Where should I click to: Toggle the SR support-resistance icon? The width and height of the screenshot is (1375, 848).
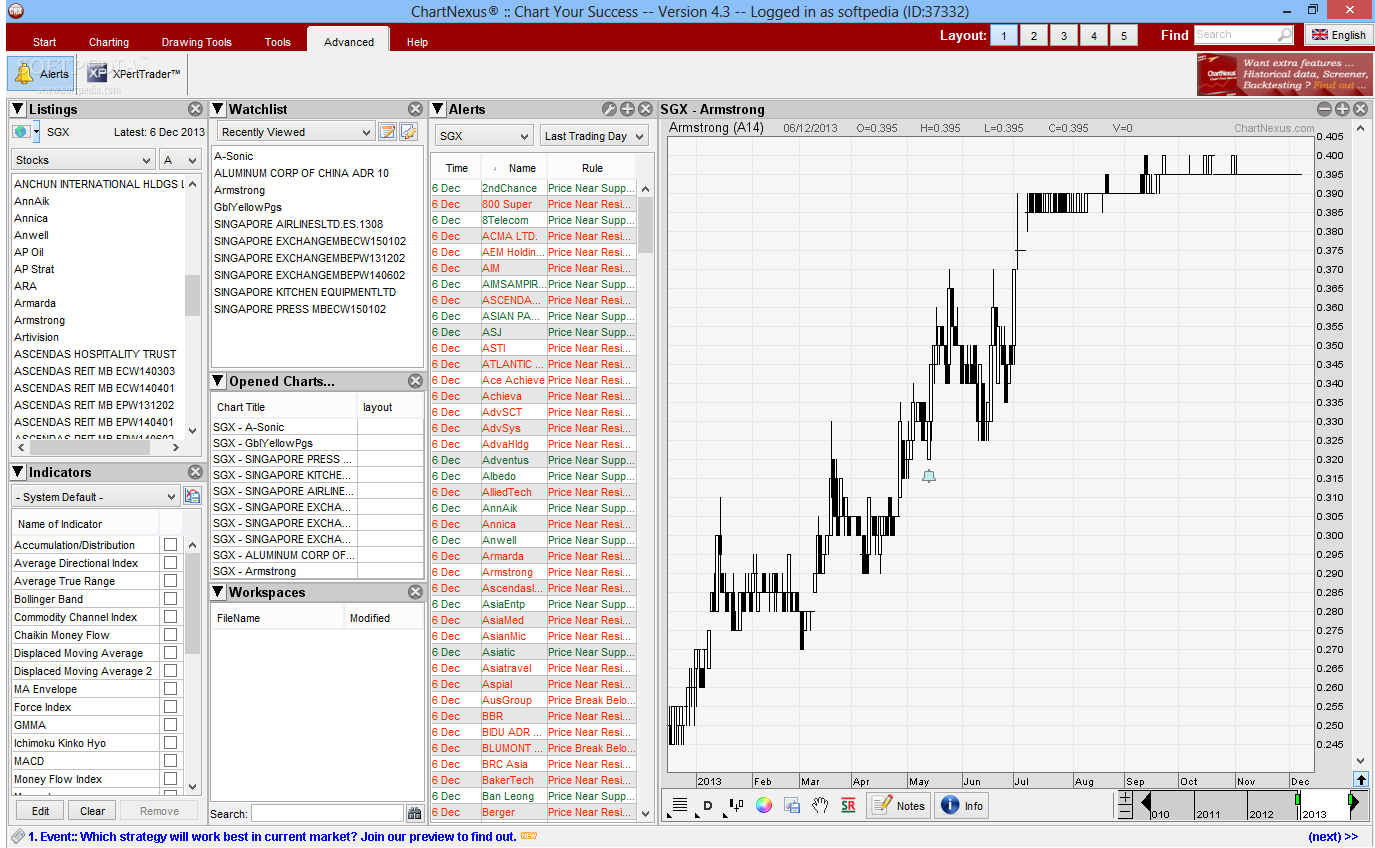point(848,805)
